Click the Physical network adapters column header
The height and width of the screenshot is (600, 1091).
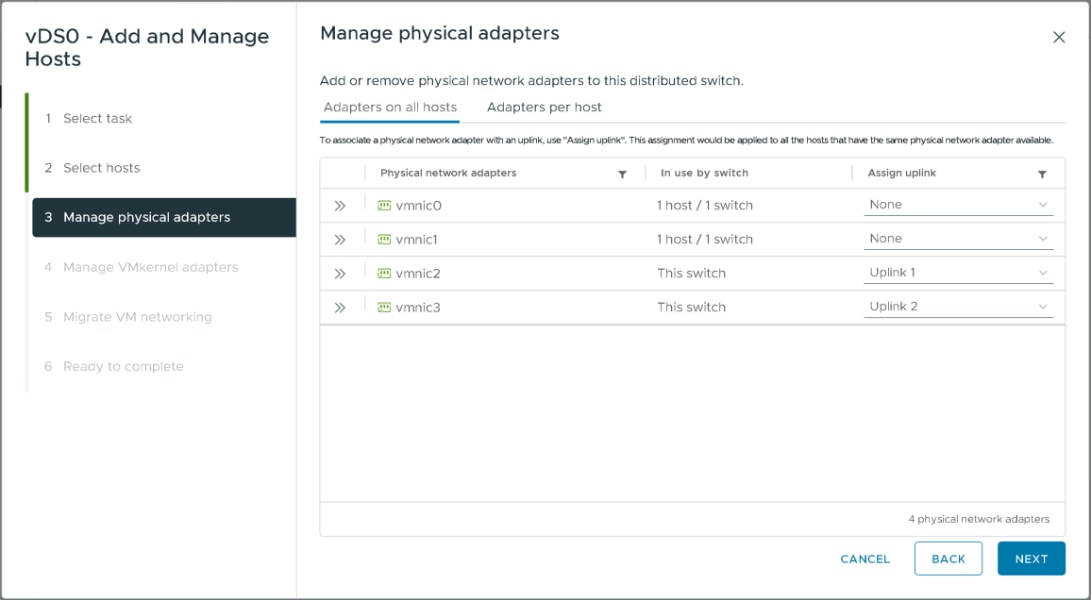click(x=448, y=173)
